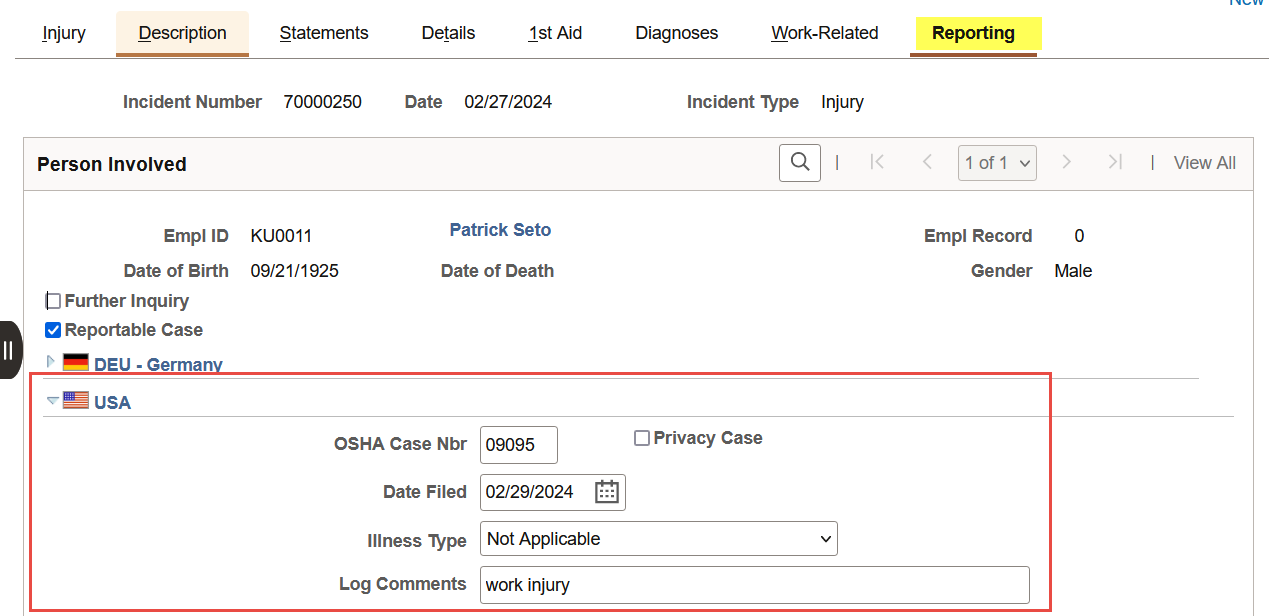
Task: Click the previous row arrow
Action: [927, 163]
